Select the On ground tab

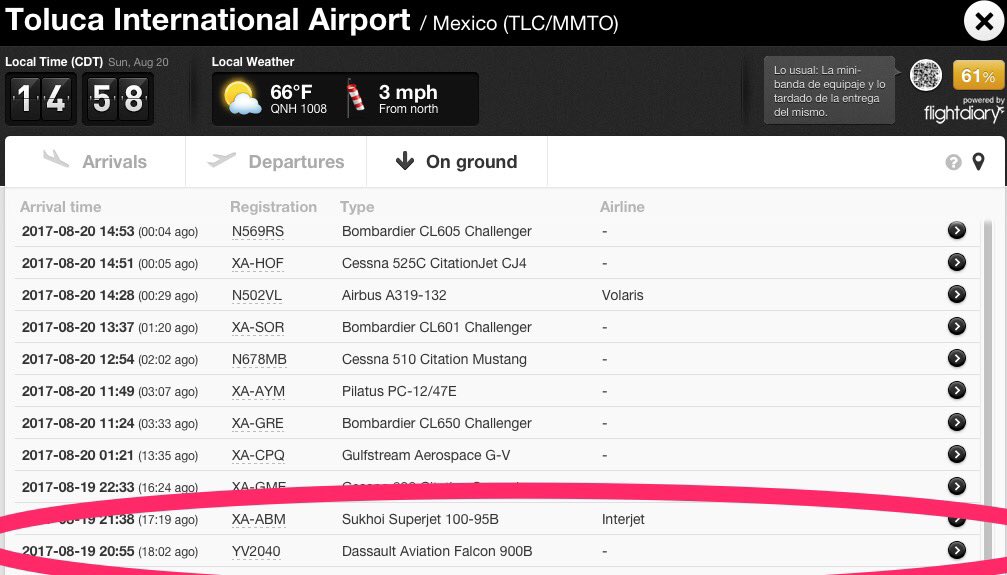pyautogui.click(x=456, y=162)
